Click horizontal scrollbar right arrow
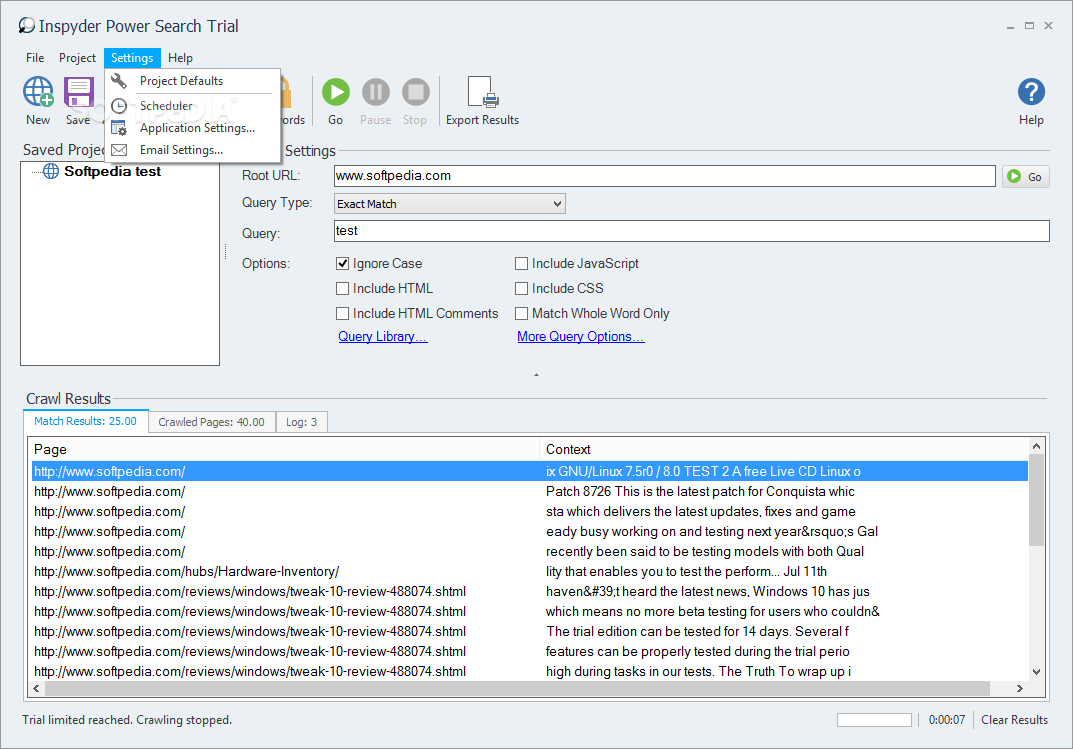 coord(1020,688)
